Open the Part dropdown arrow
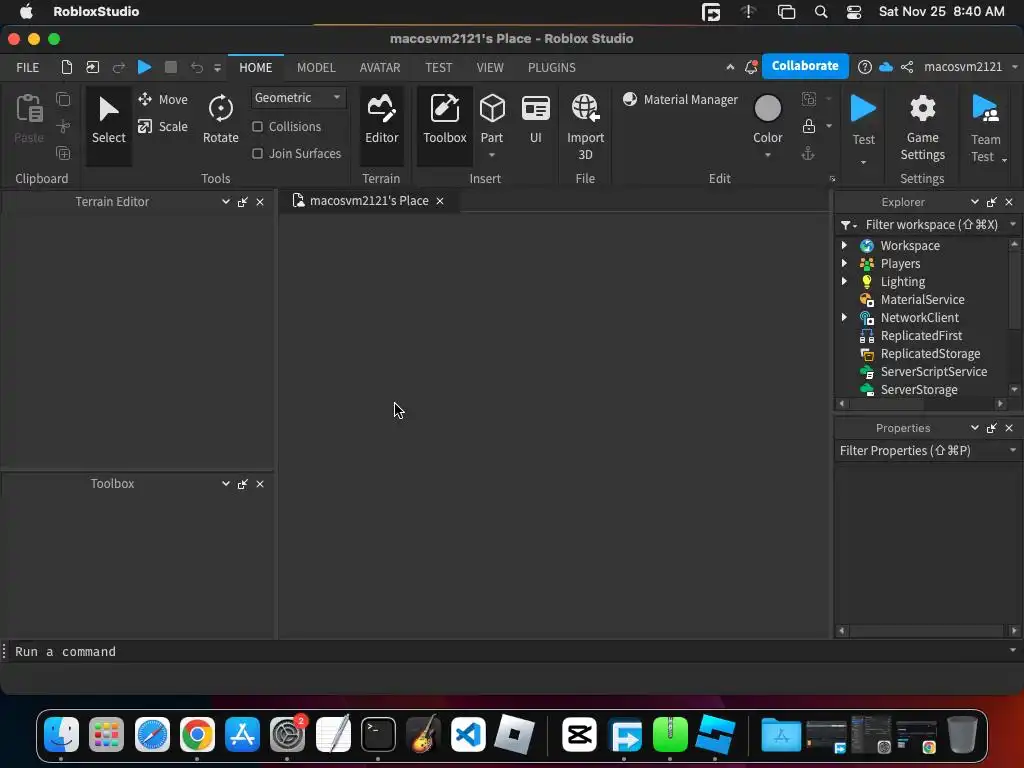The width and height of the screenshot is (1024, 768). pos(492,155)
